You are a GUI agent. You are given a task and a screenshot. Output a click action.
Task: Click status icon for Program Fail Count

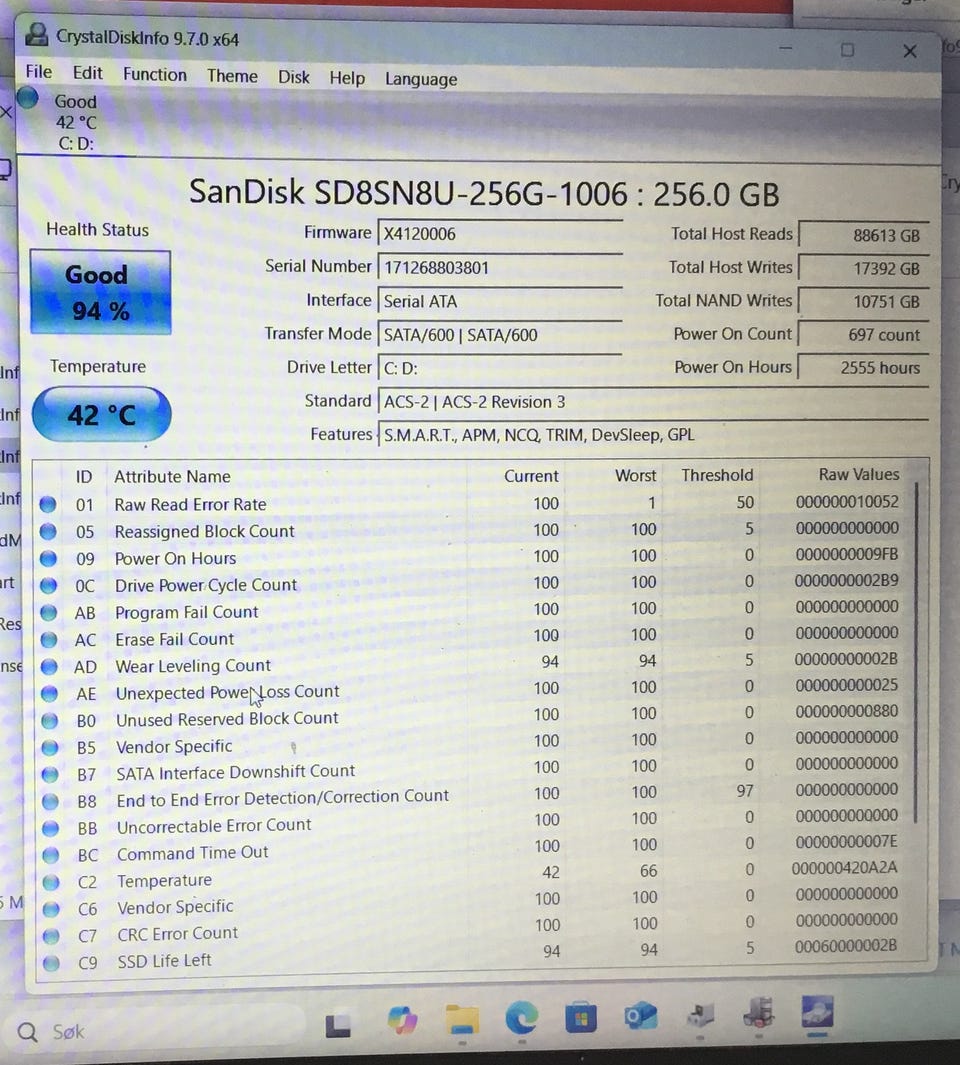[x=48, y=613]
